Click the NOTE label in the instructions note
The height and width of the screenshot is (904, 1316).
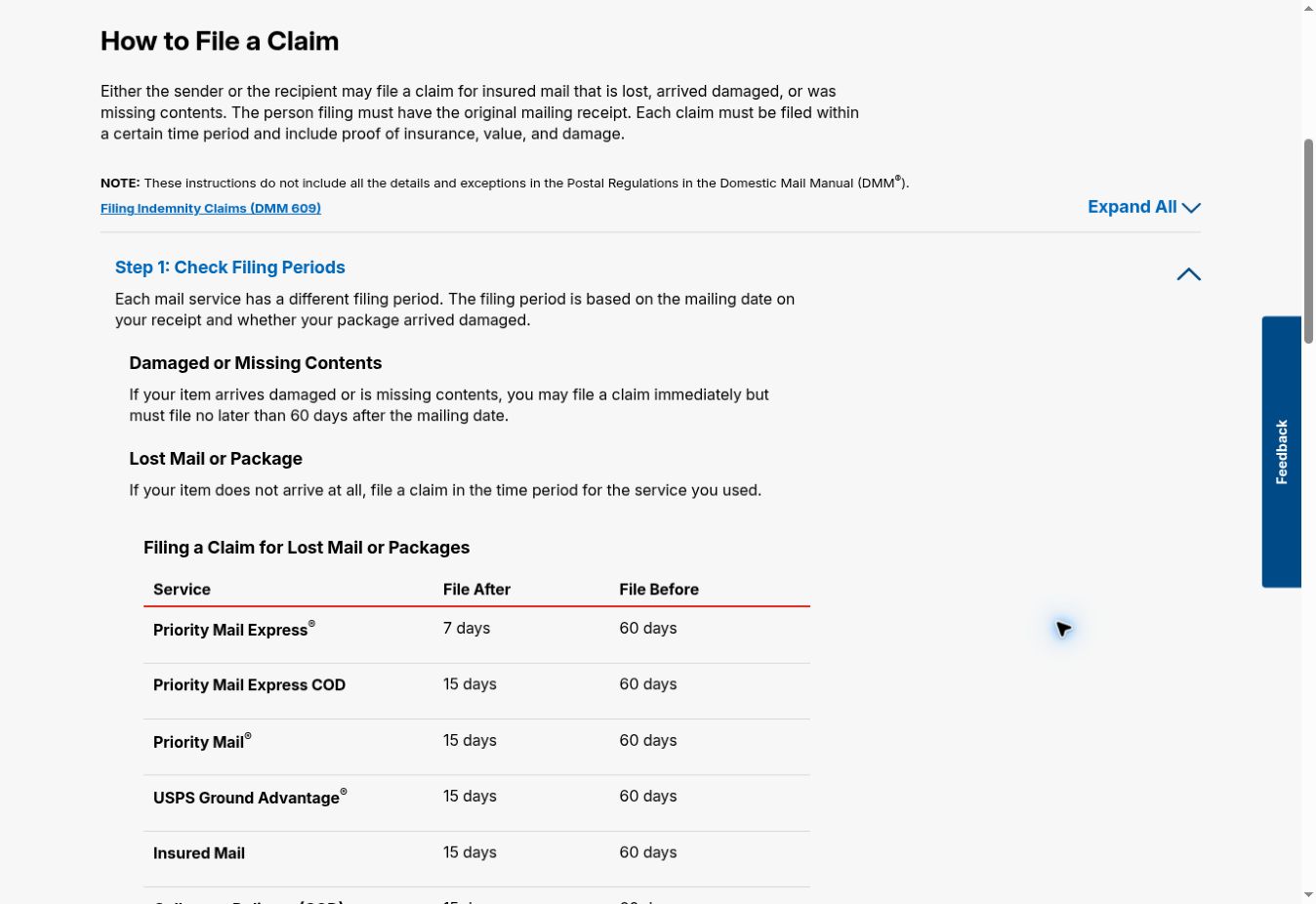120,183
